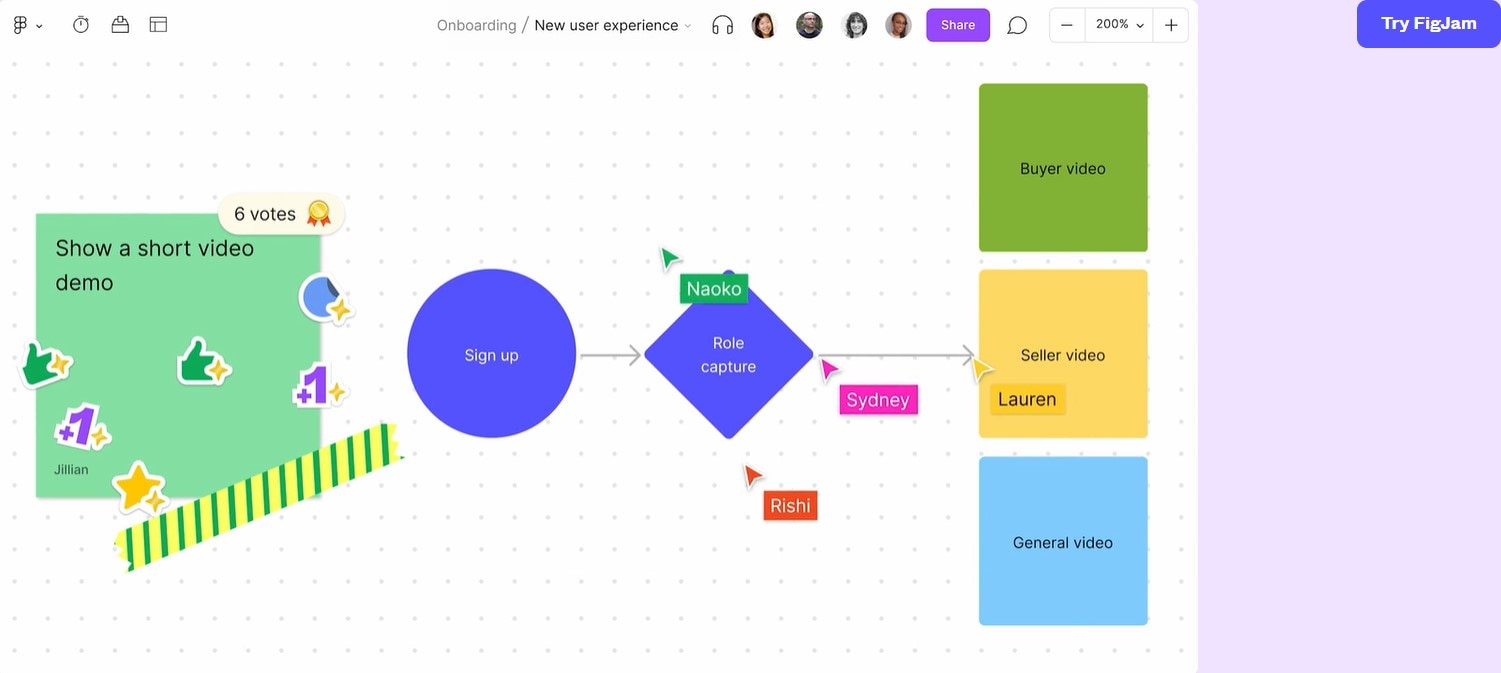Image resolution: width=1501 pixels, height=673 pixels.
Task: Click the first collaborator avatar
Action: (x=764, y=25)
